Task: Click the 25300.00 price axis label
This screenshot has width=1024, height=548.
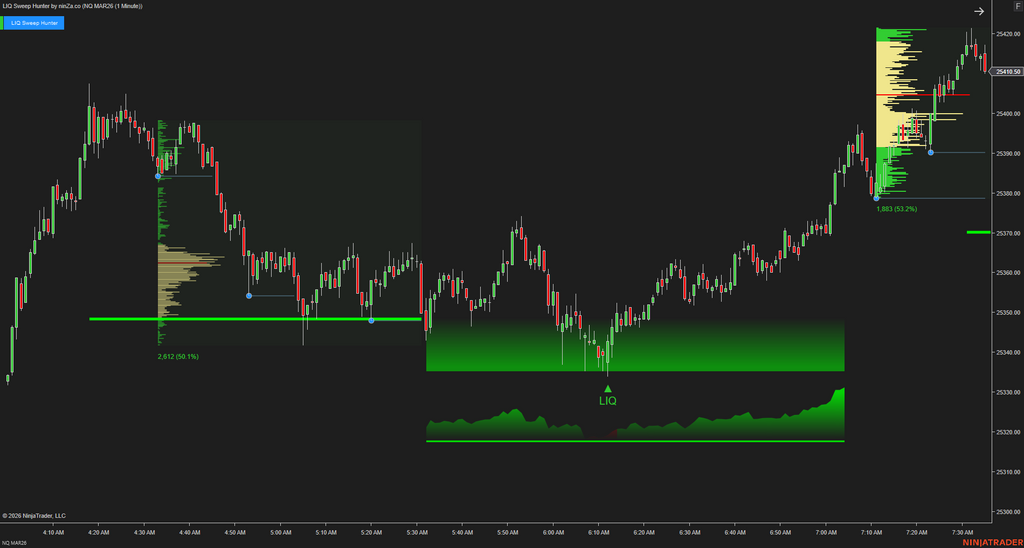Action: point(1006,512)
